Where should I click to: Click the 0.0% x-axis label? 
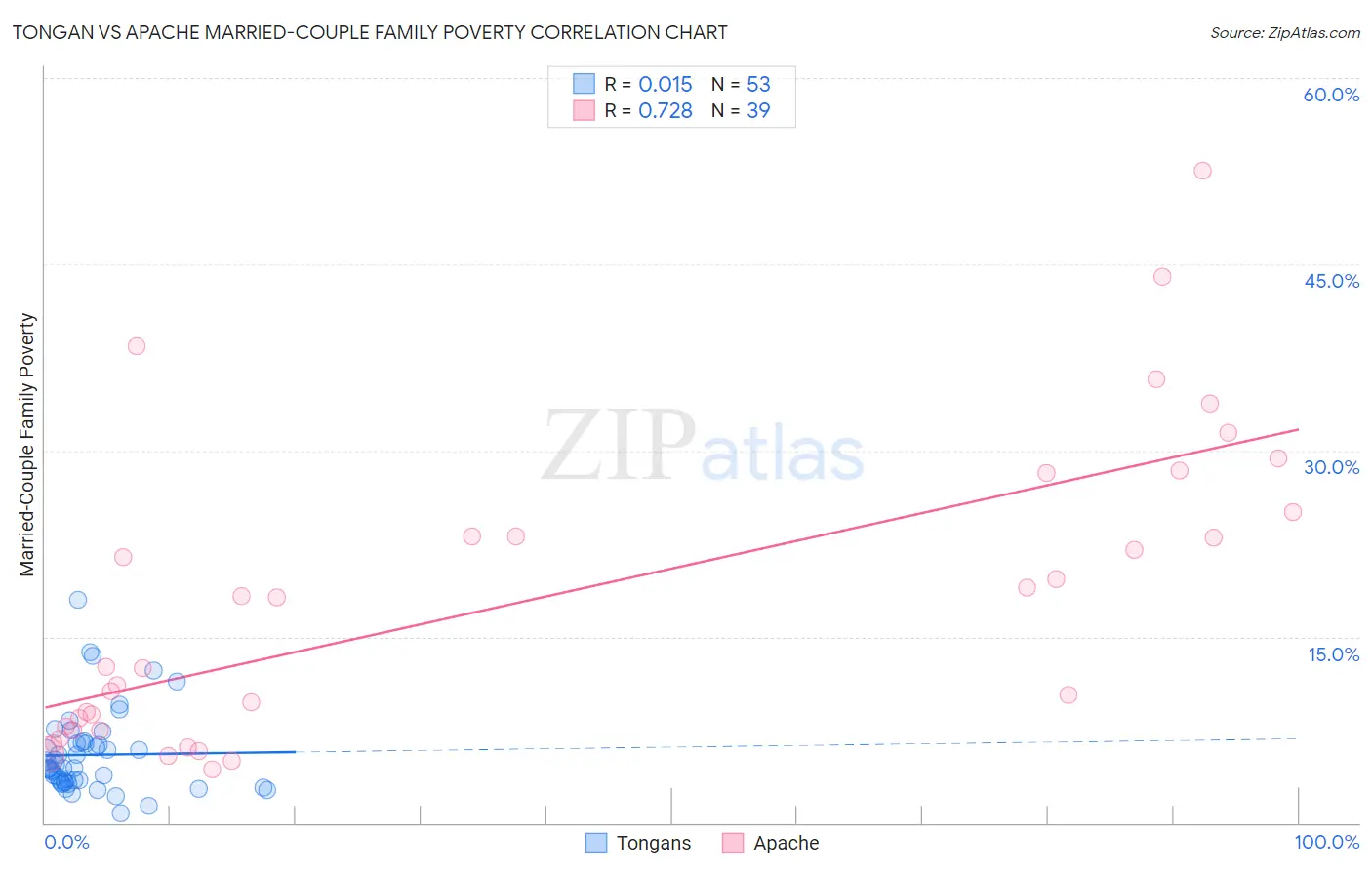tap(67, 842)
